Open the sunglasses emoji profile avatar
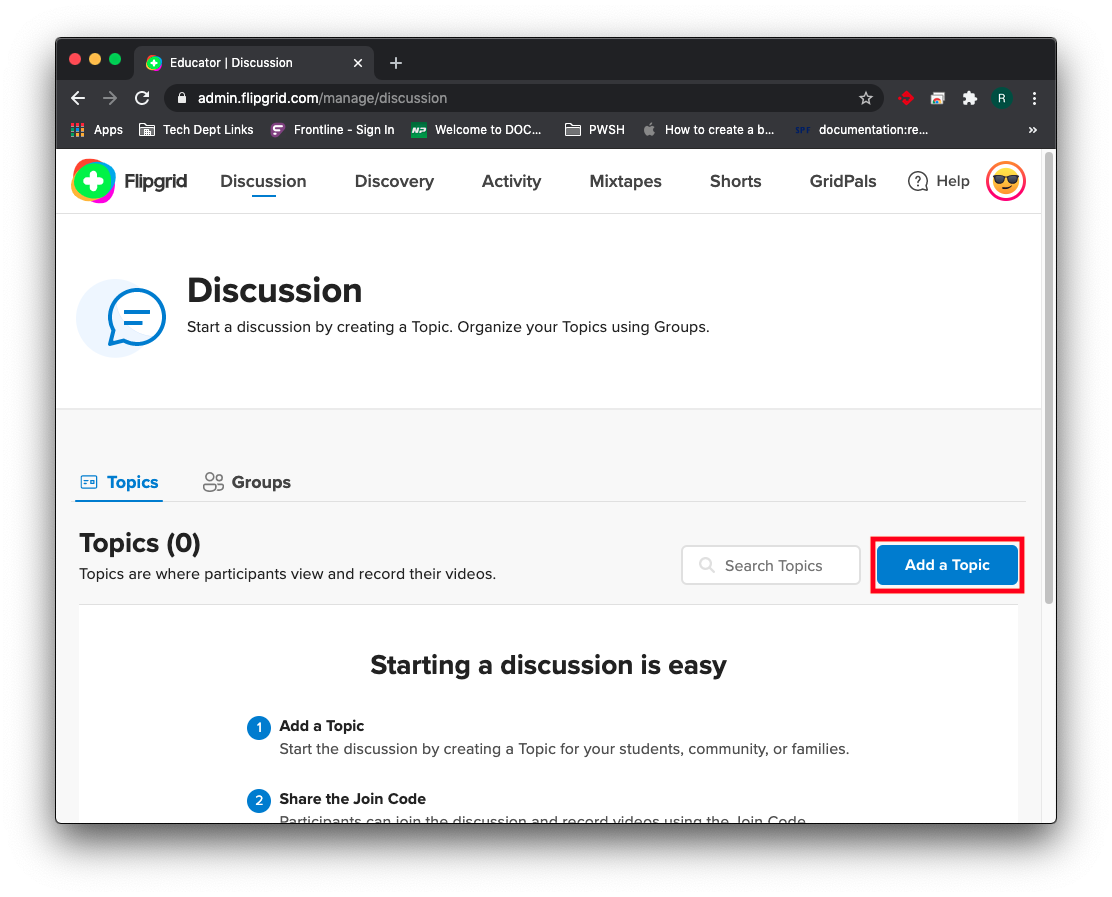Screen dimensions: 1112x897 click(1005, 181)
